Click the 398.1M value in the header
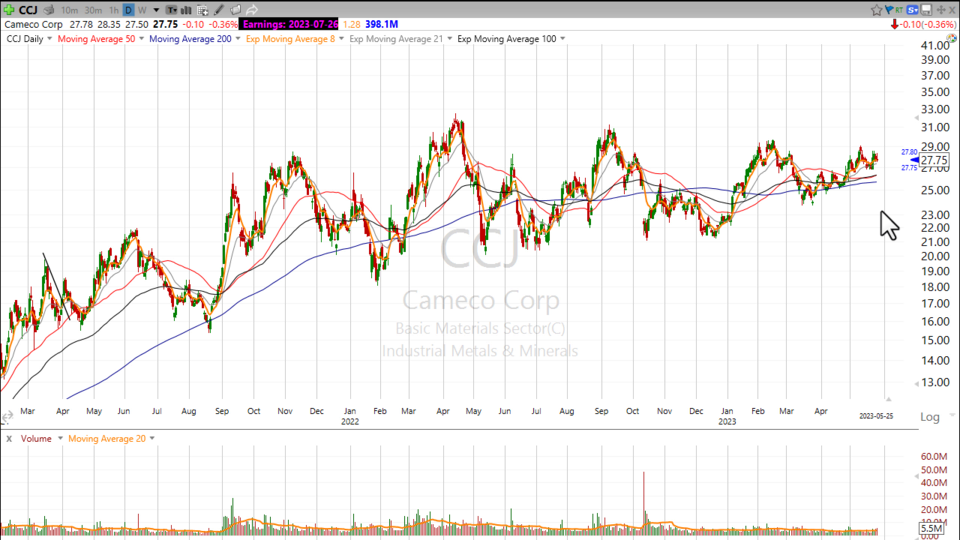The height and width of the screenshot is (540, 960). point(381,24)
